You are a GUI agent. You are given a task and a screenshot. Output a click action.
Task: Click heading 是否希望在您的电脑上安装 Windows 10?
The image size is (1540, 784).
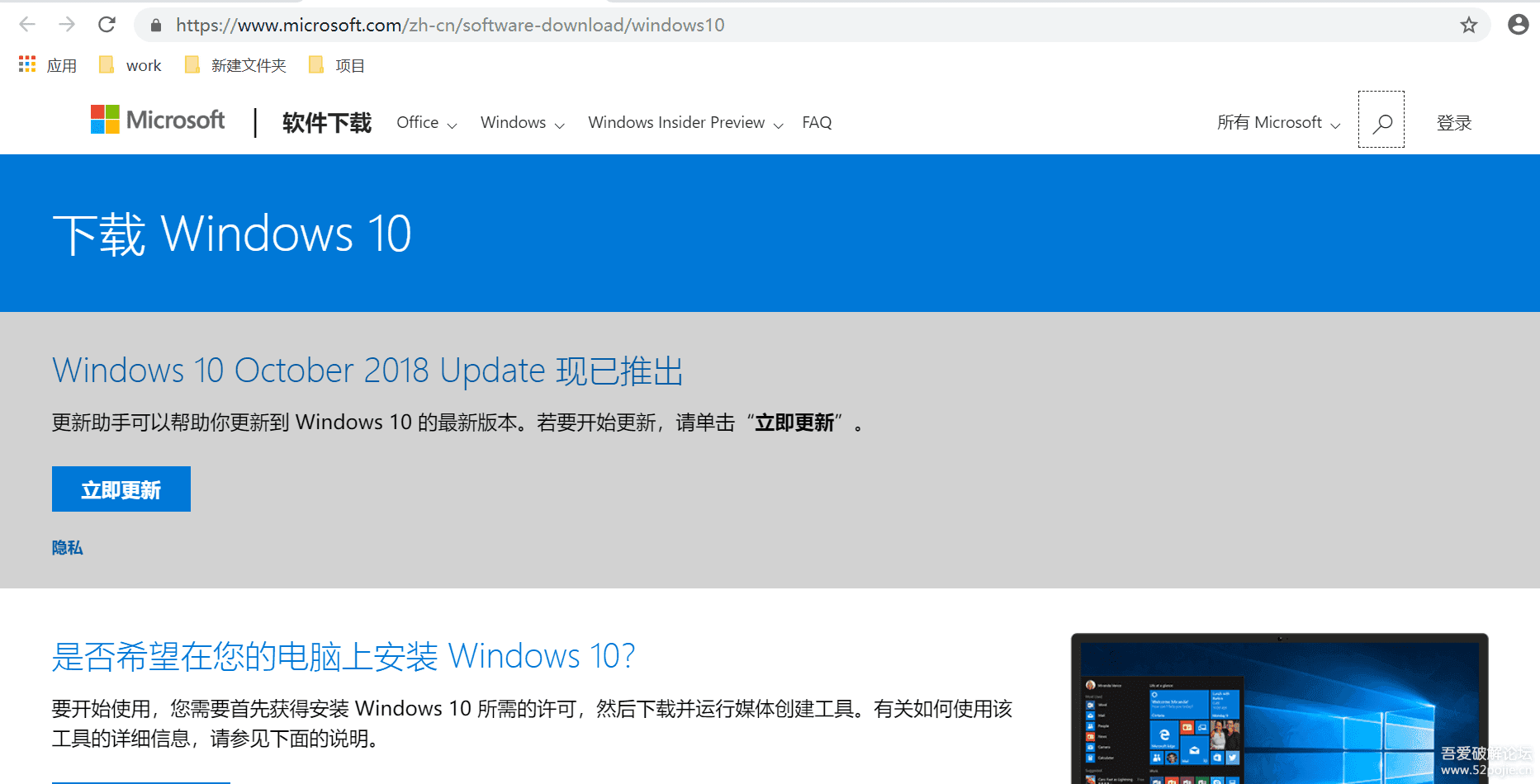(344, 657)
